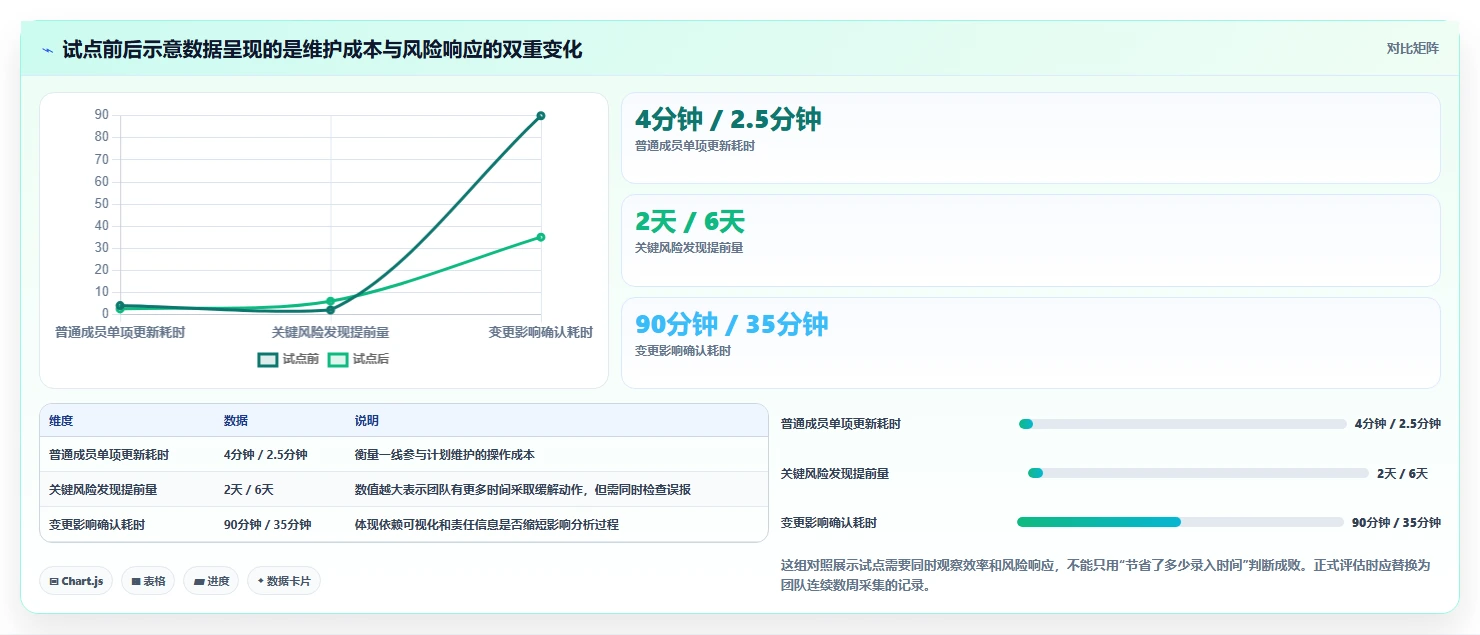This screenshot has height=635, width=1480.
Task: Click chart axis label 关键风险发现提前量
Action: pos(330,332)
